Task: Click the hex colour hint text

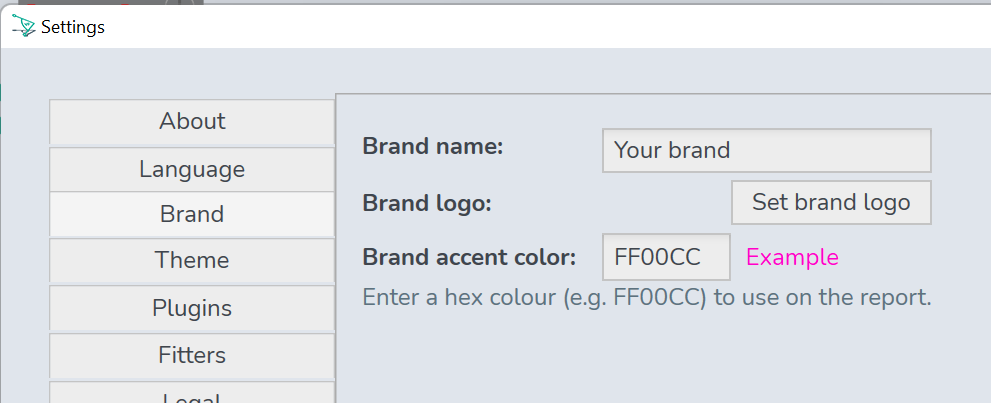Action: [647, 297]
